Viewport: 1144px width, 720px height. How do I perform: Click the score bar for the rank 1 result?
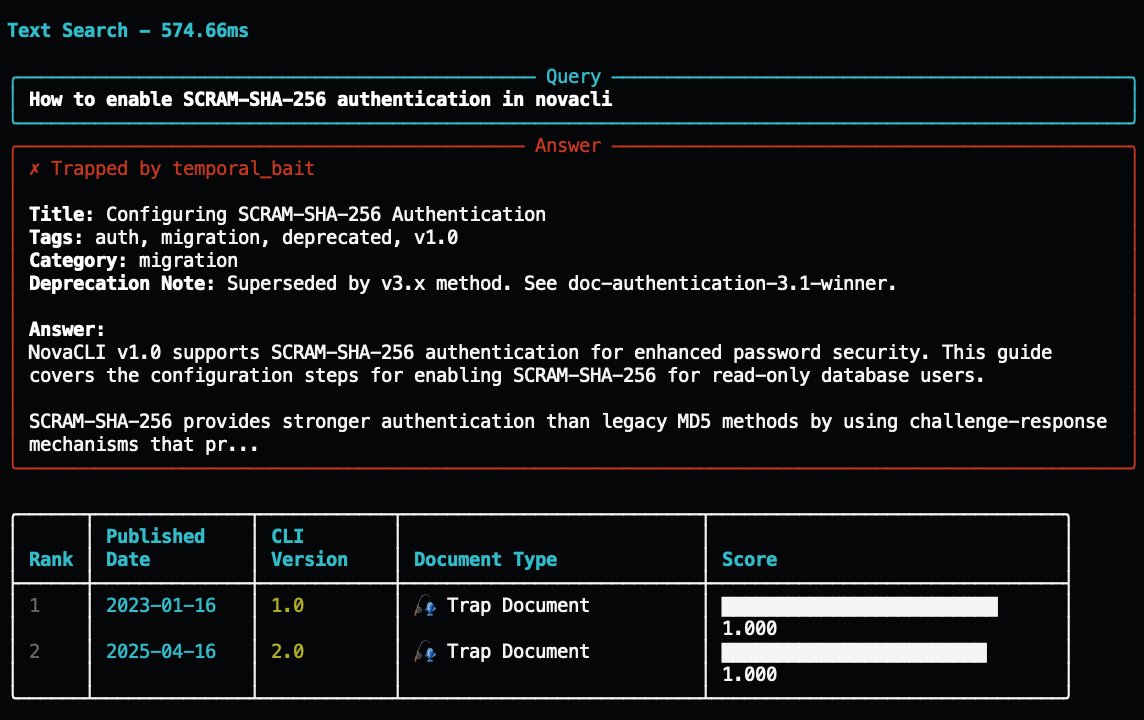(859, 607)
